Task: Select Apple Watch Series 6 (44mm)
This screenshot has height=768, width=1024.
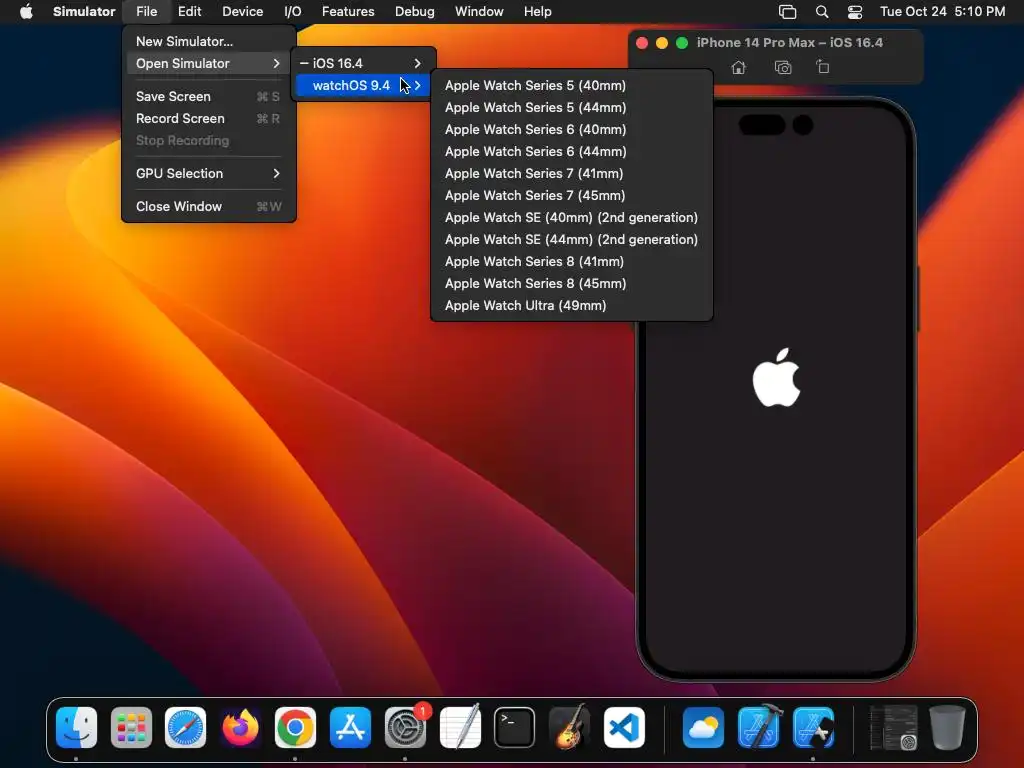Action: 571,152
